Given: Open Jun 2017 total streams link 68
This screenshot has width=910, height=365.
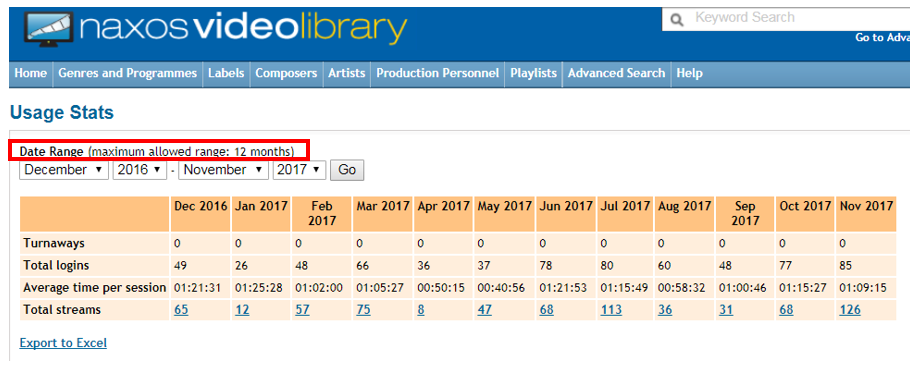Looking at the screenshot, I should (546, 310).
